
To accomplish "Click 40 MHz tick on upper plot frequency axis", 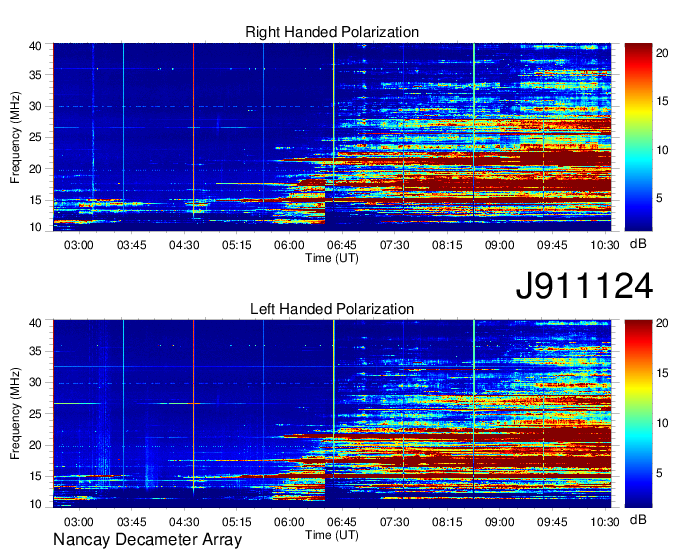I will click(36, 46).
